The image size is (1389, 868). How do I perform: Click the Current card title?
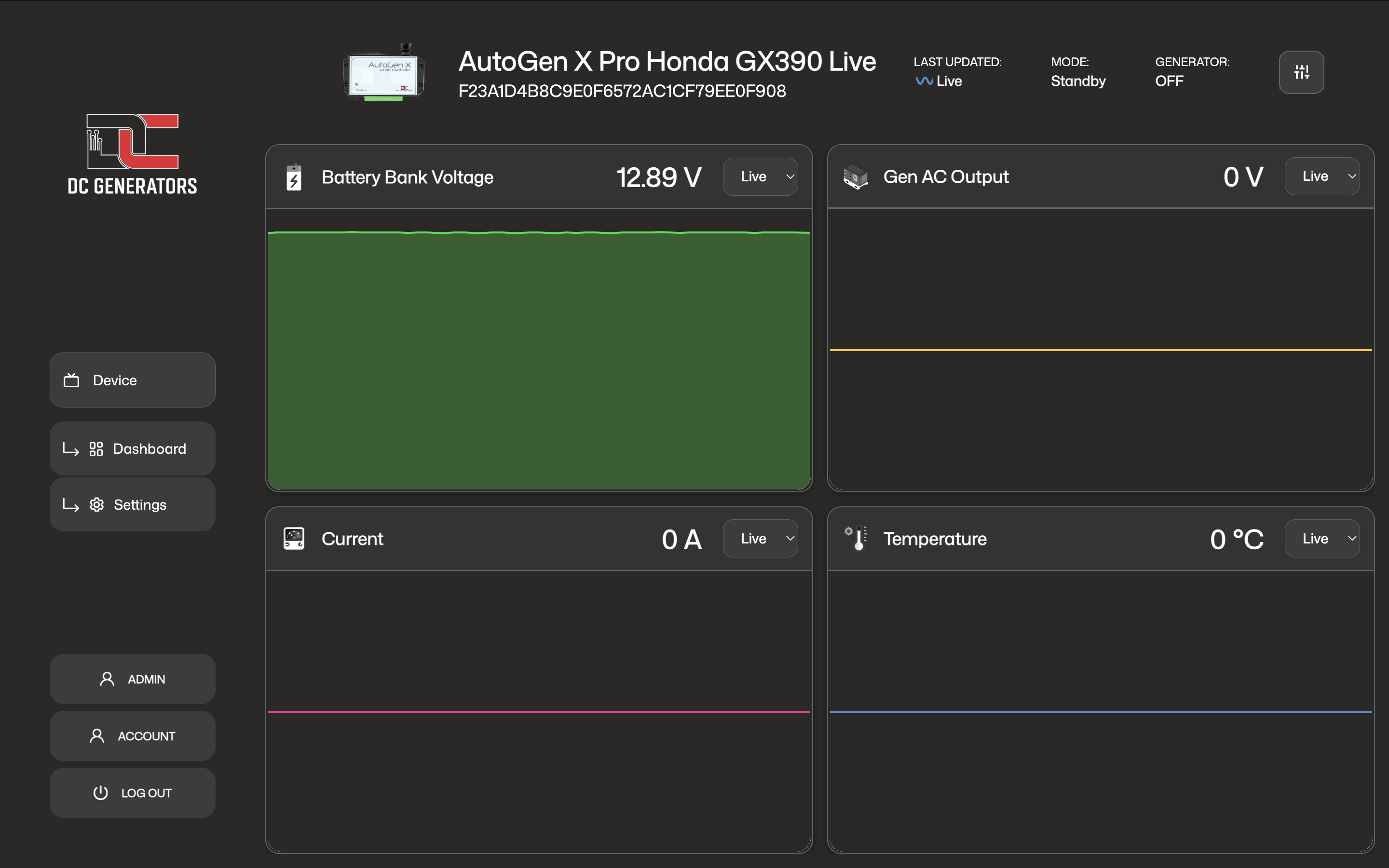point(353,539)
